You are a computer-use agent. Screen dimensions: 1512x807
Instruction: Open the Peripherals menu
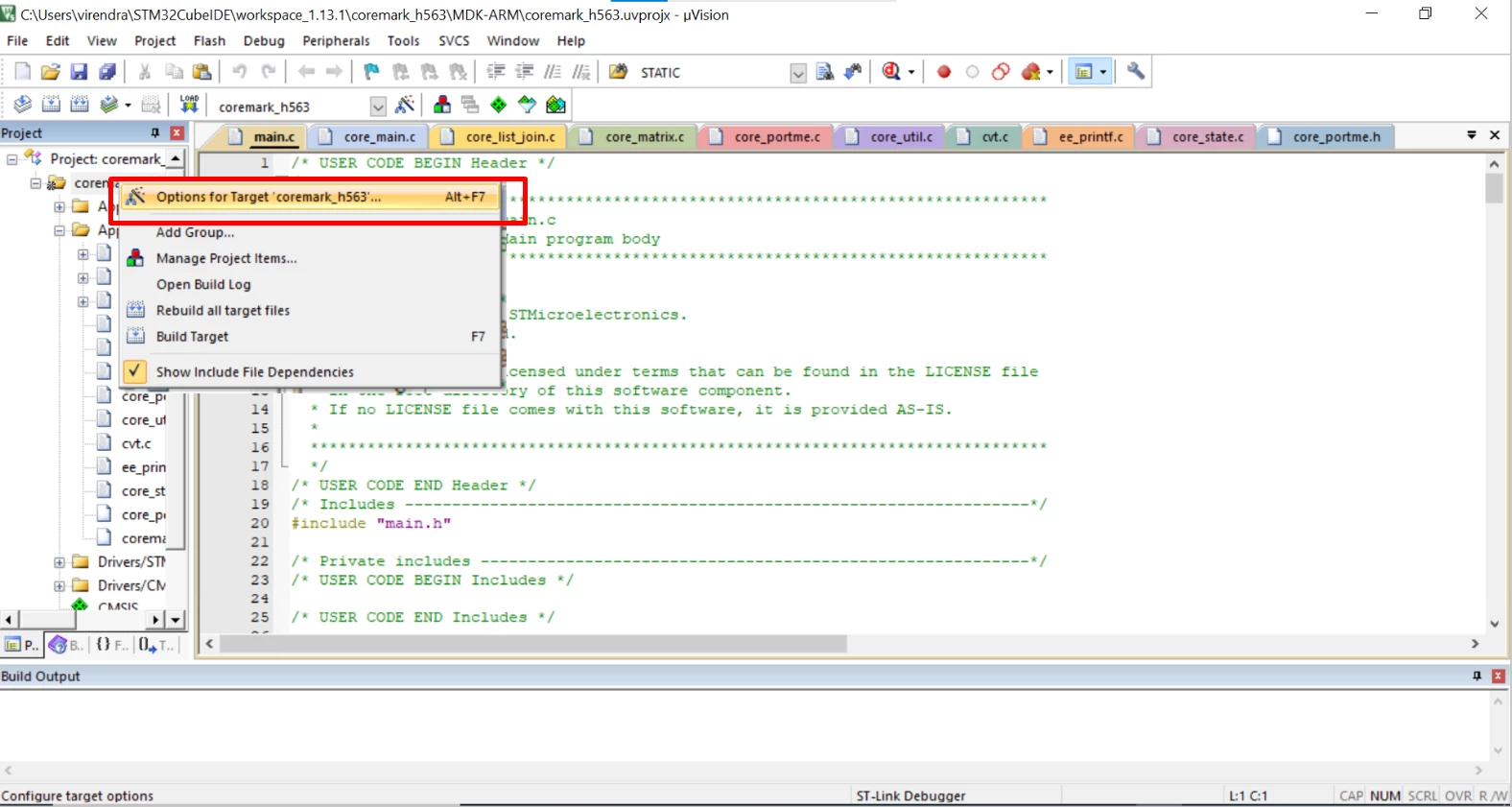tap(336, 41)
